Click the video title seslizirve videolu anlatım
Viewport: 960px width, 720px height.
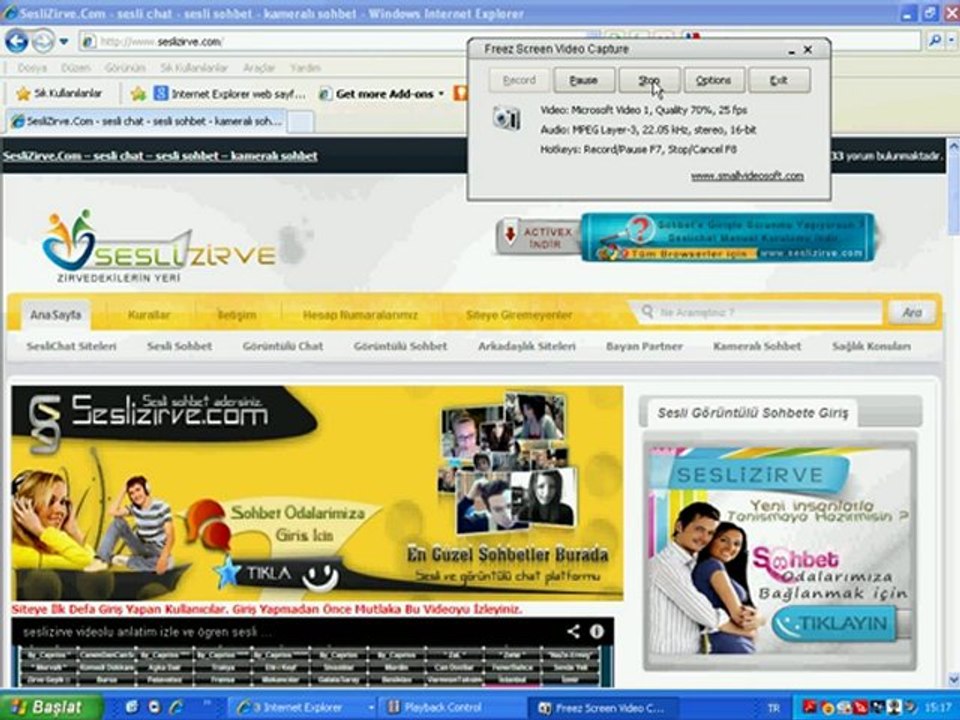[x=147, y=632]
